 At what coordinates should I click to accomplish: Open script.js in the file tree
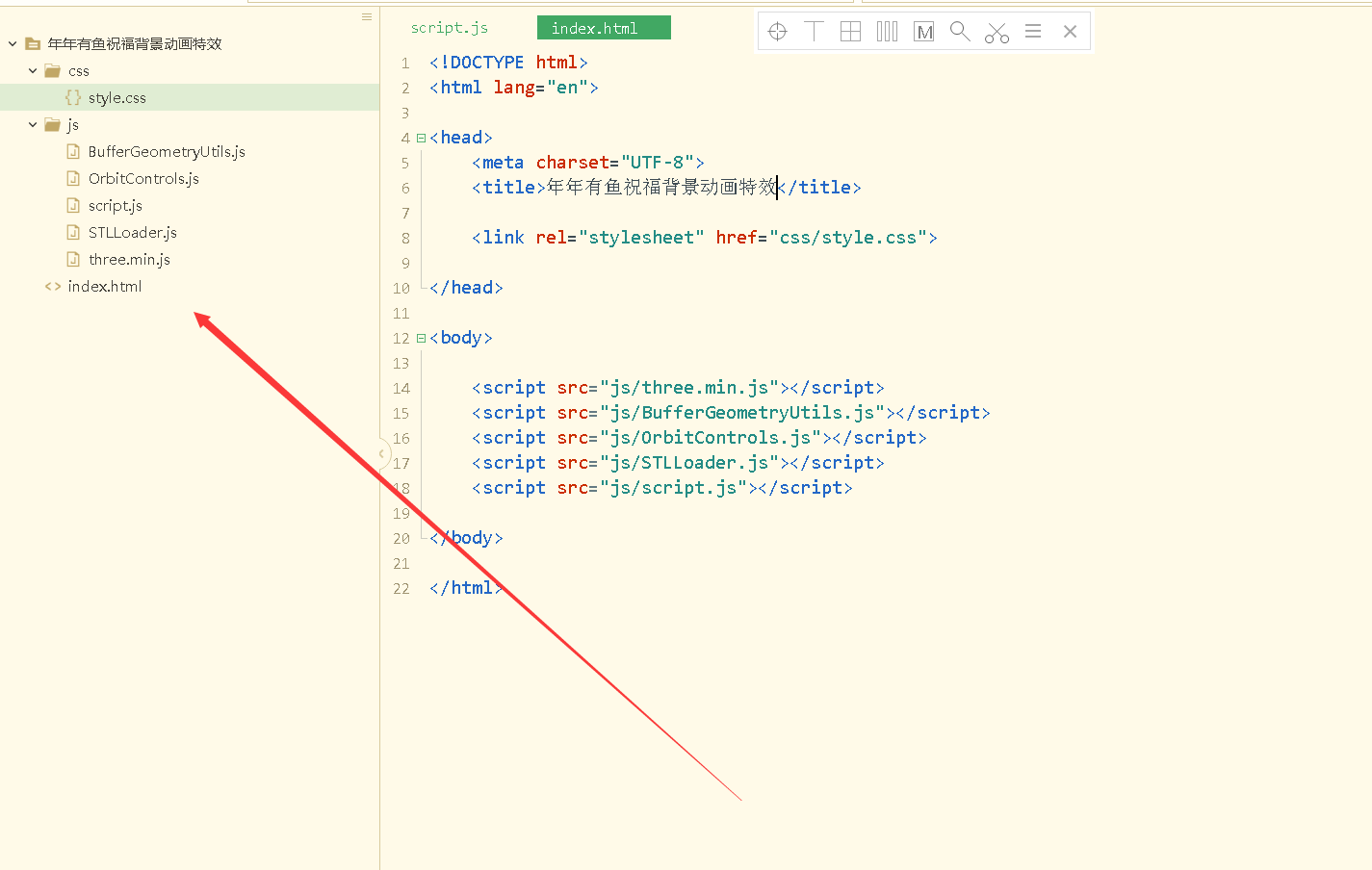tap(115, 206)
